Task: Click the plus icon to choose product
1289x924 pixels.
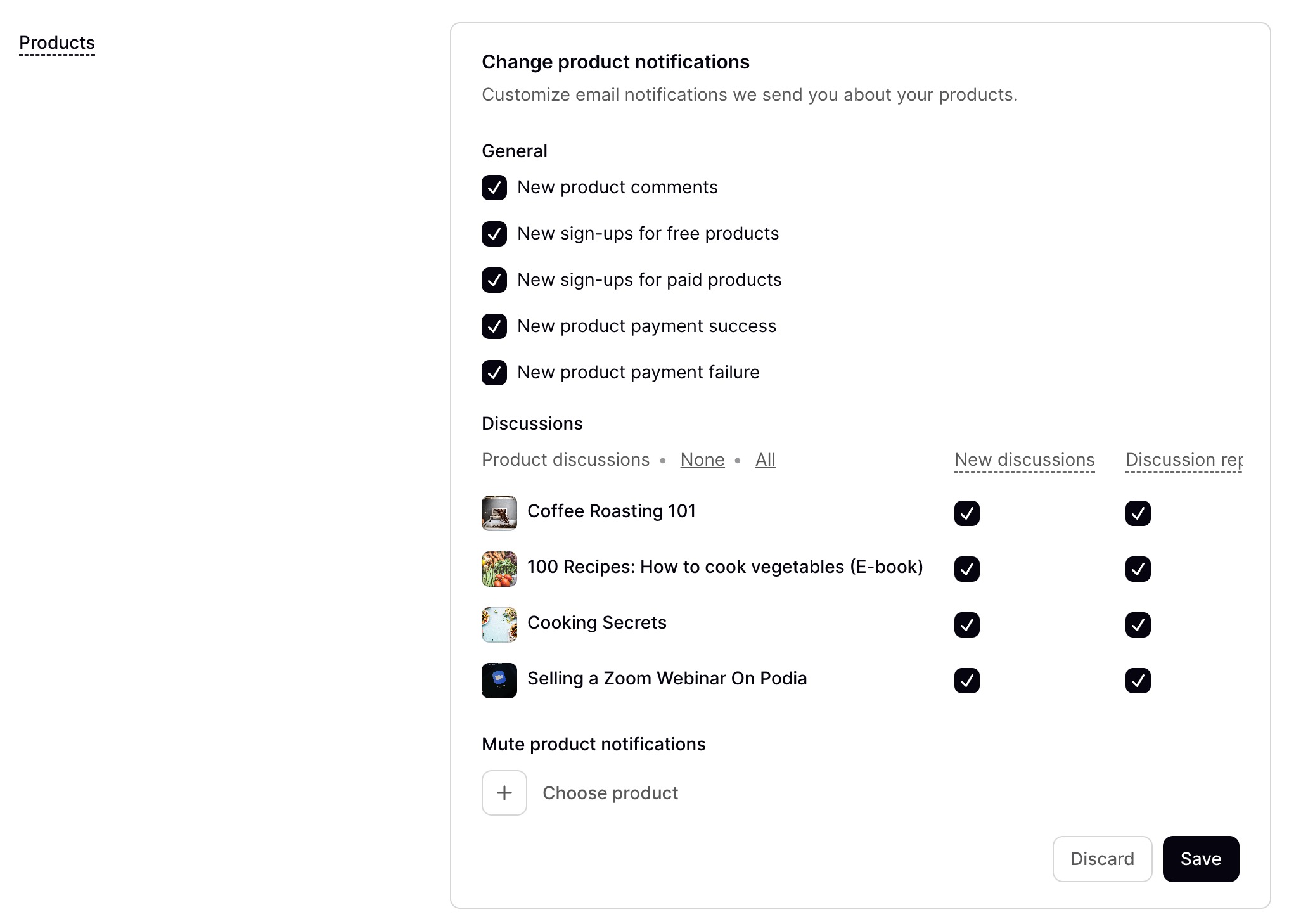Action: point(504,792)
